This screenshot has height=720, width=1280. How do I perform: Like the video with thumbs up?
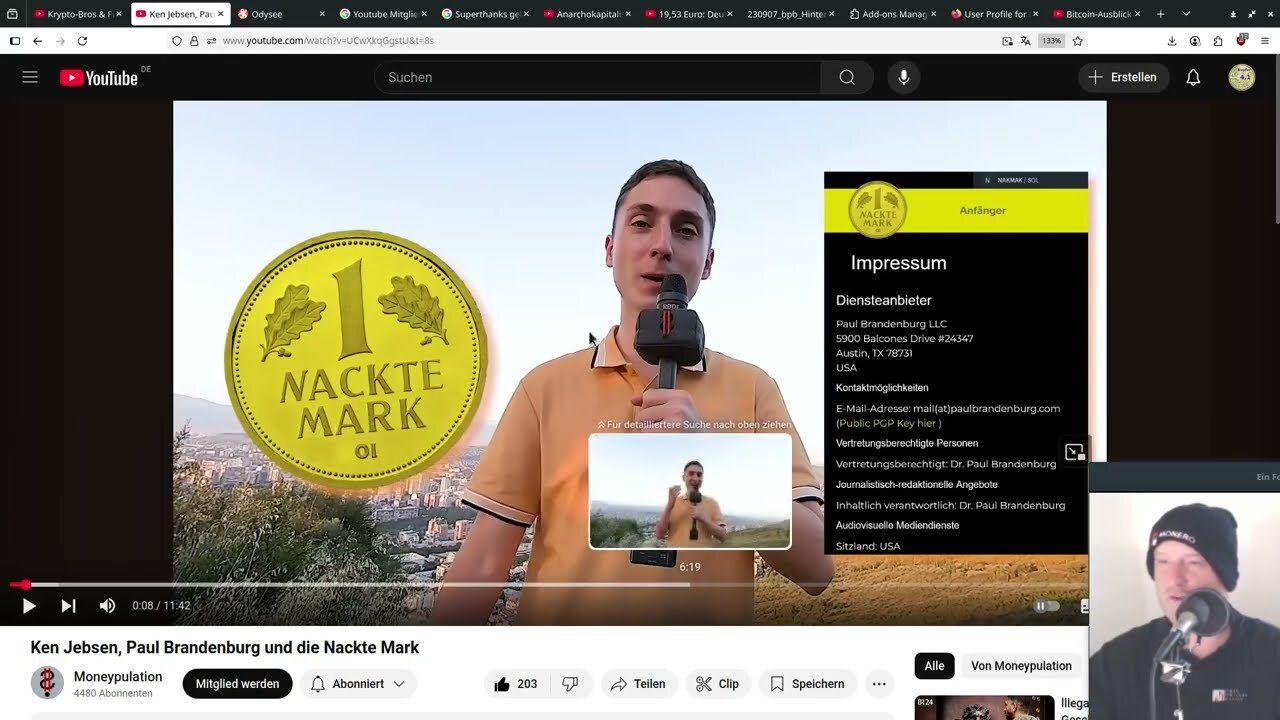[515, 684]
